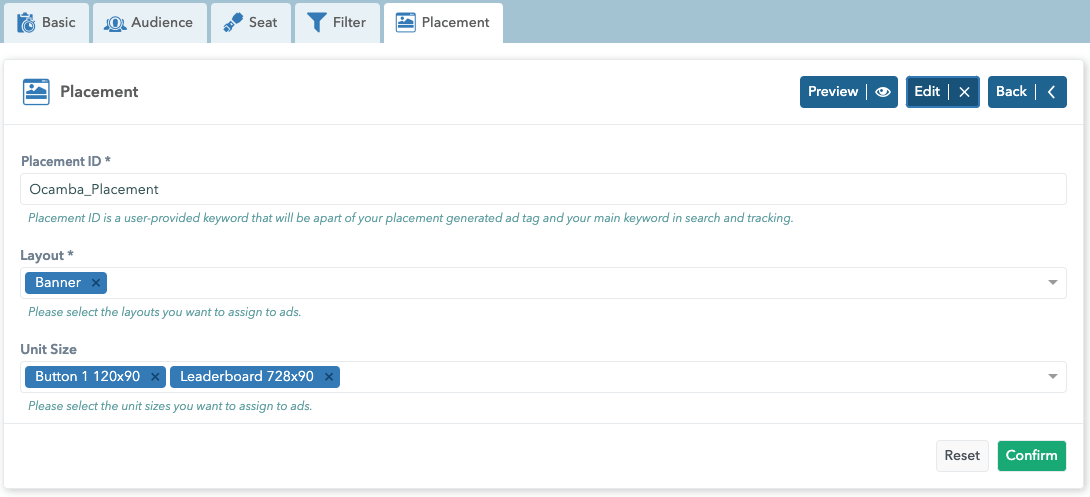Click the Basic tab clipboard icon

point(26,22)
